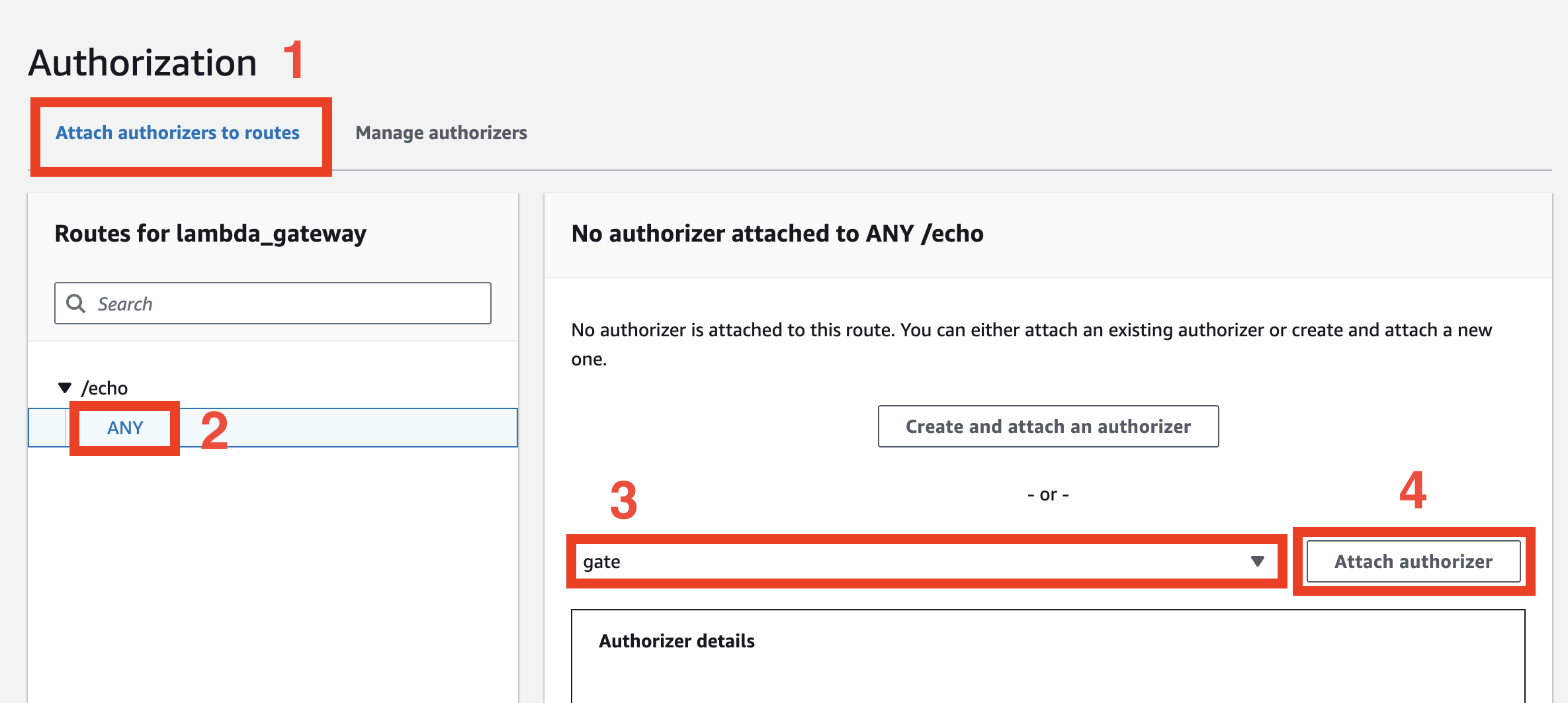Click Create and attach an authorizer

(1047, 426)
